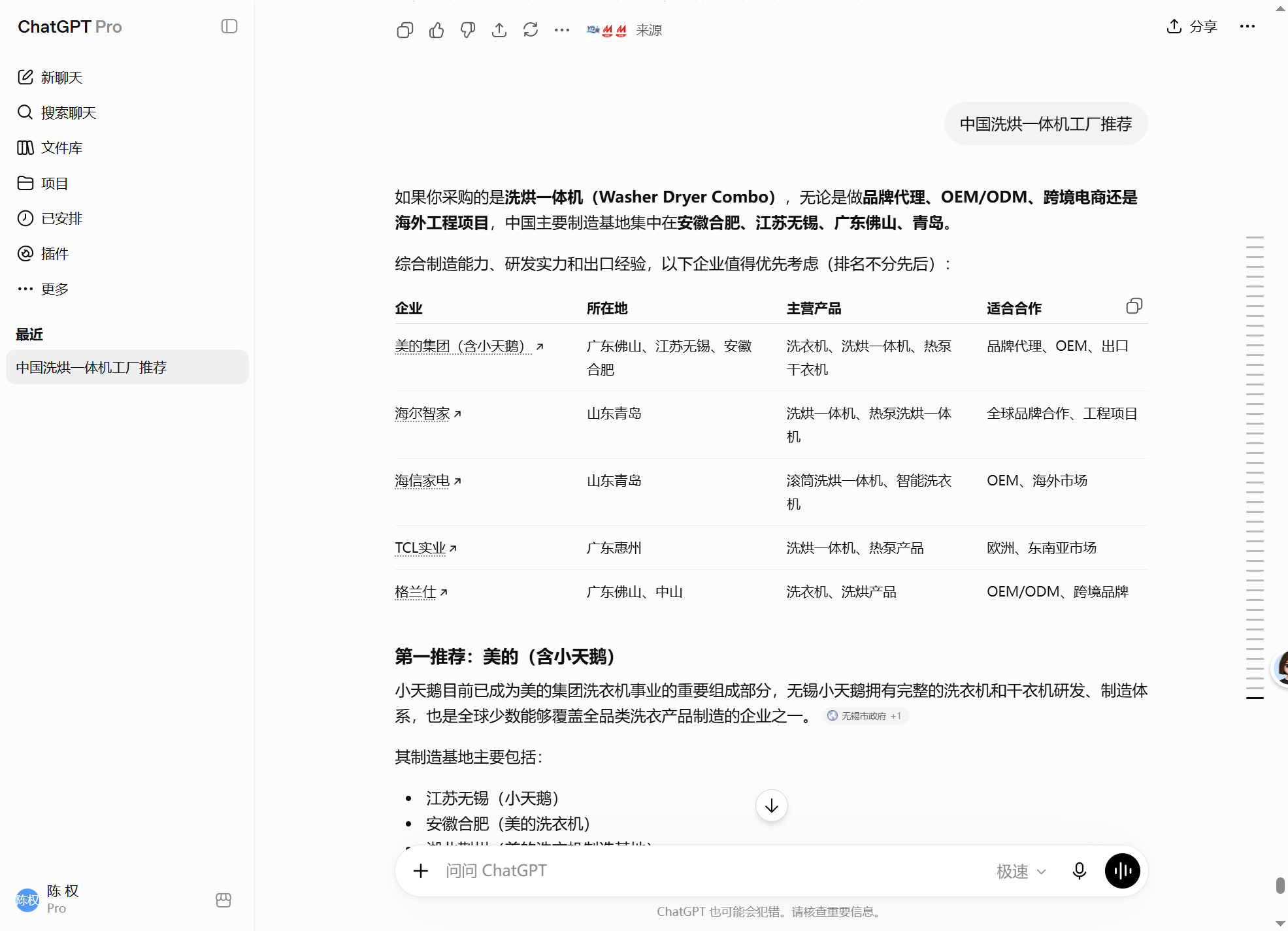Start a new chat with 新聊天
The width and height of the screenshot is (1288, 931).
[50, 77]
